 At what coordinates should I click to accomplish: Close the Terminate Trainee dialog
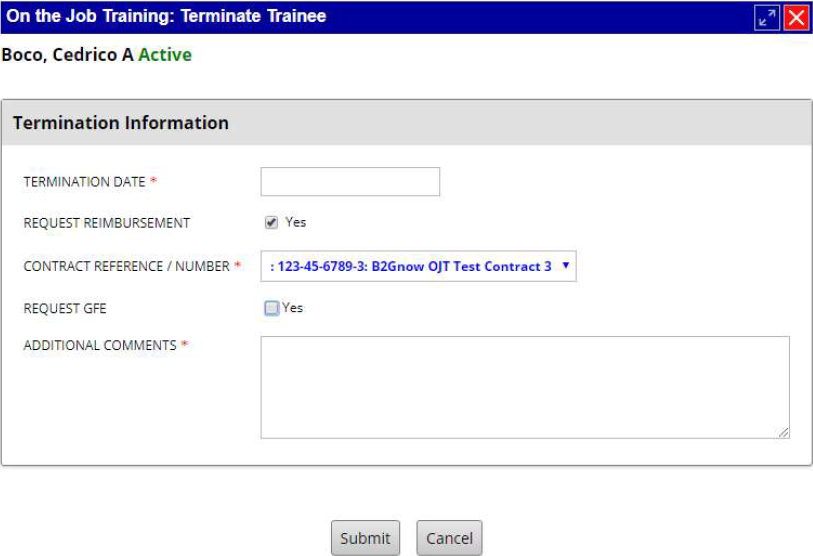click(796, 17)
